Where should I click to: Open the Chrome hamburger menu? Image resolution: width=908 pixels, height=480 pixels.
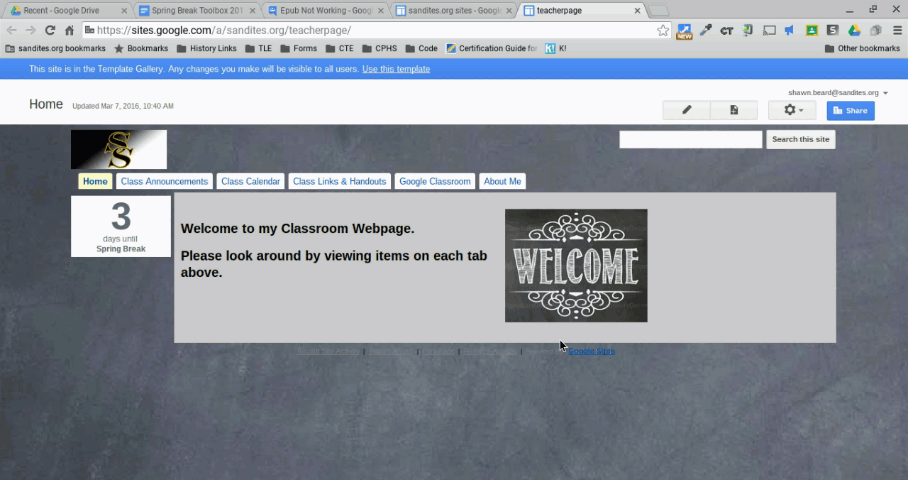(x=897, y=30)
